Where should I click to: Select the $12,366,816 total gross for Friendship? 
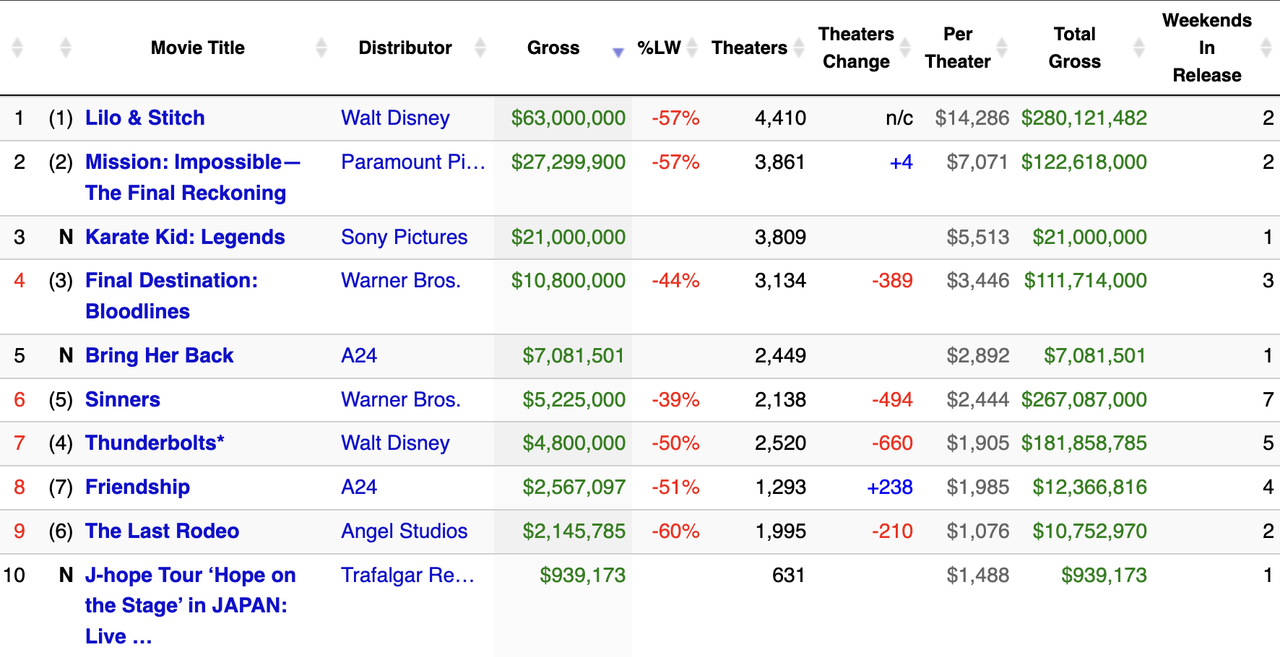(1090, 487)
